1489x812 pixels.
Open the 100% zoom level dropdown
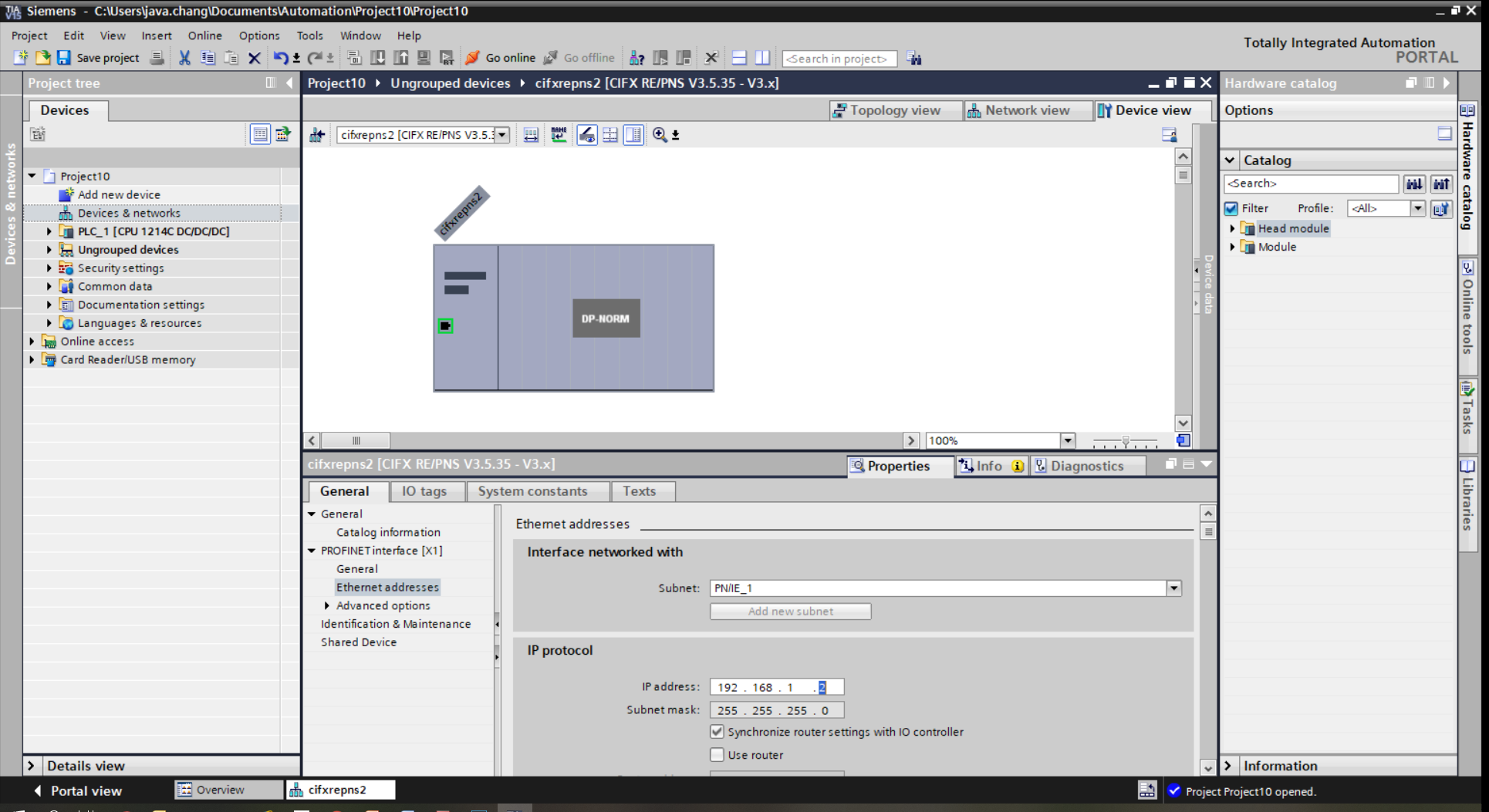(x=1068, y=440)
